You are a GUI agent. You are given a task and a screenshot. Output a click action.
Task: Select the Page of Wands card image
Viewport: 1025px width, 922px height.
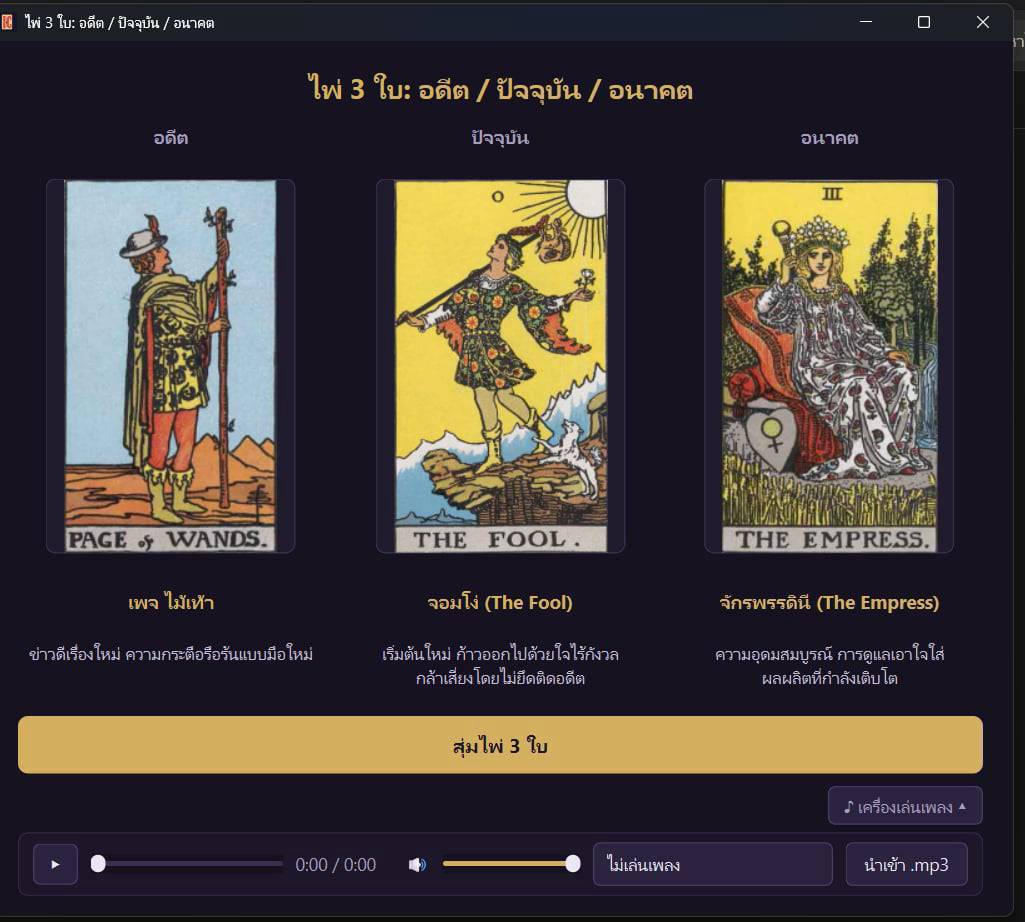point(171,366)
